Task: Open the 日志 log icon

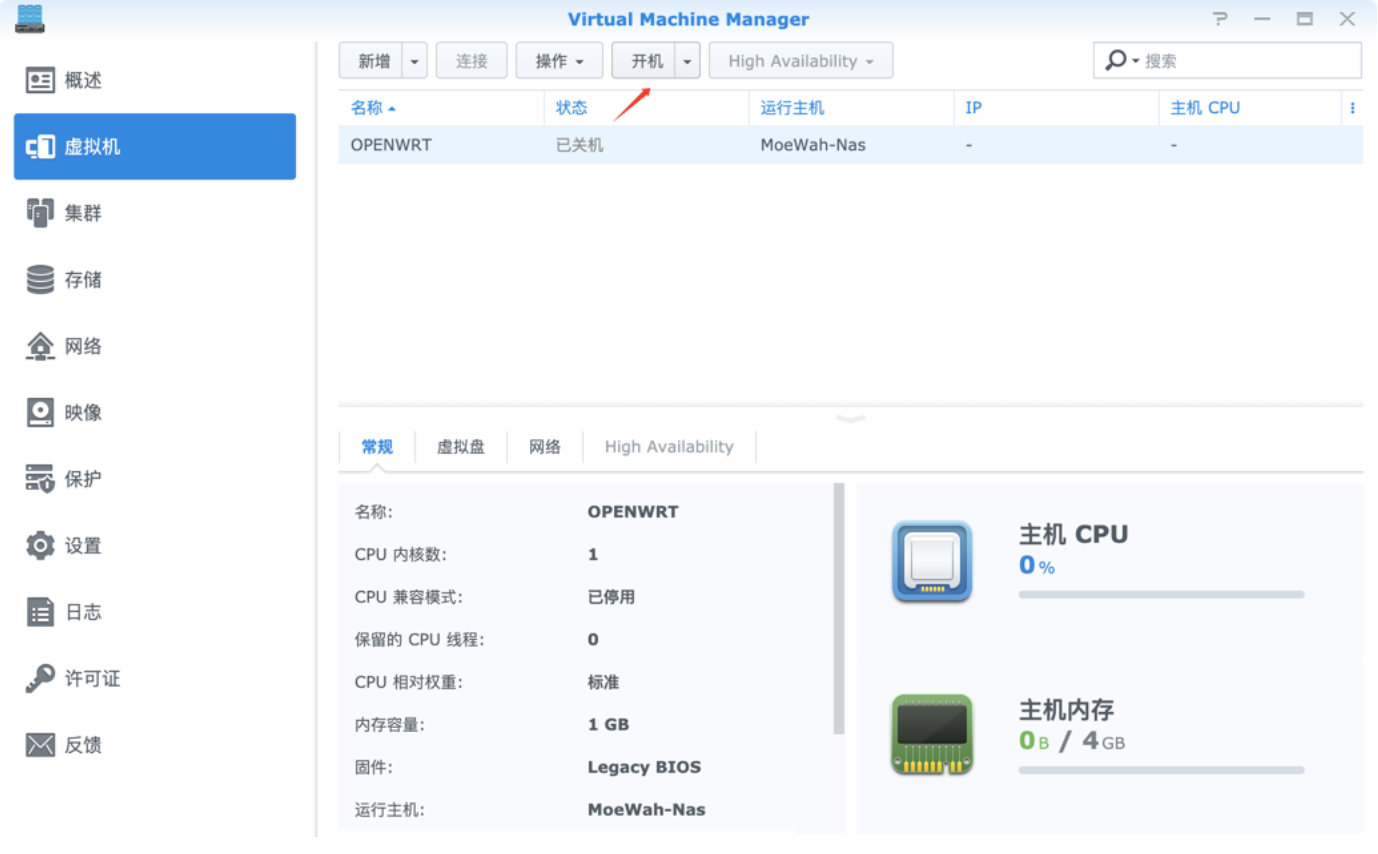Action: [40, 612]
